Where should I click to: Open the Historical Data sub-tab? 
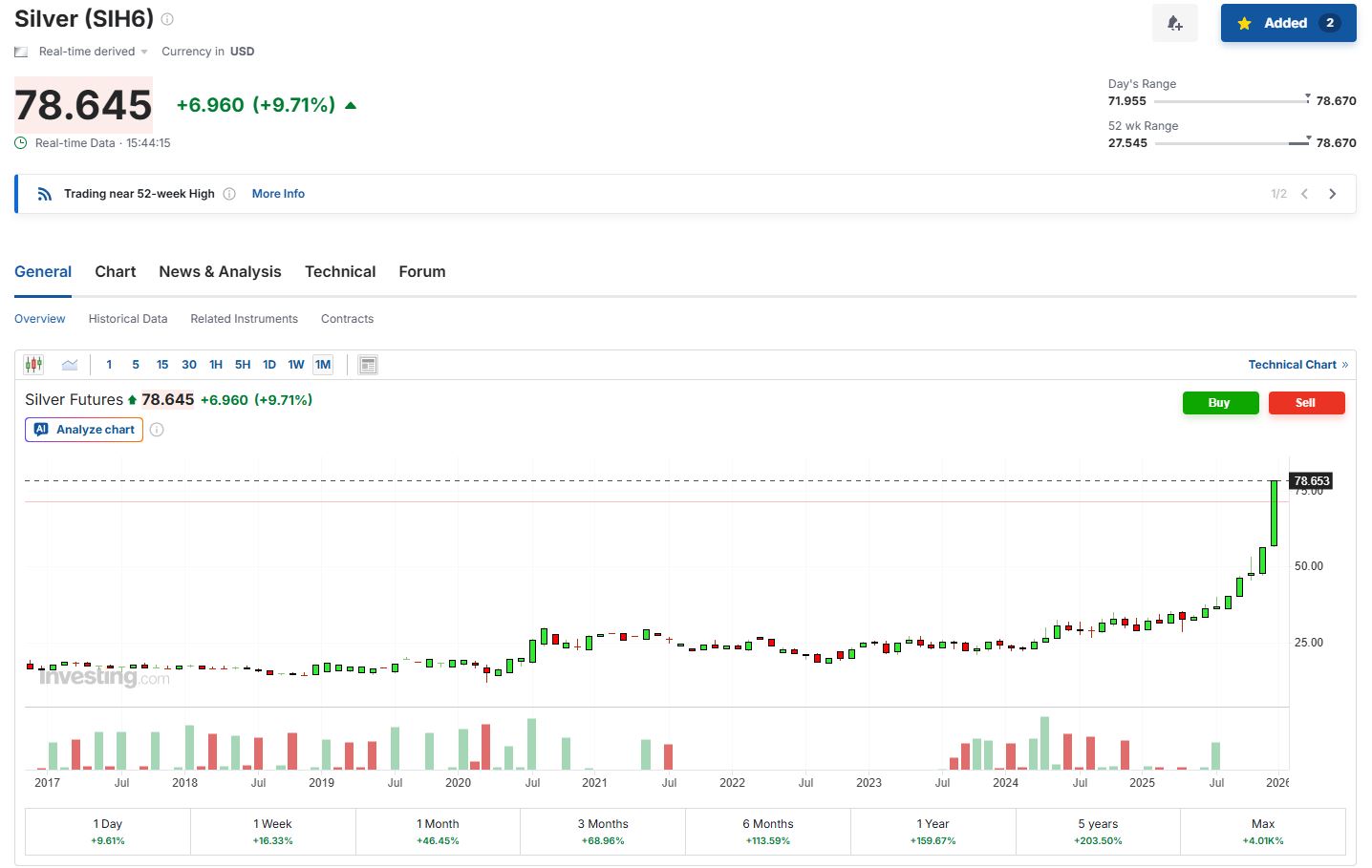point(128,319)
